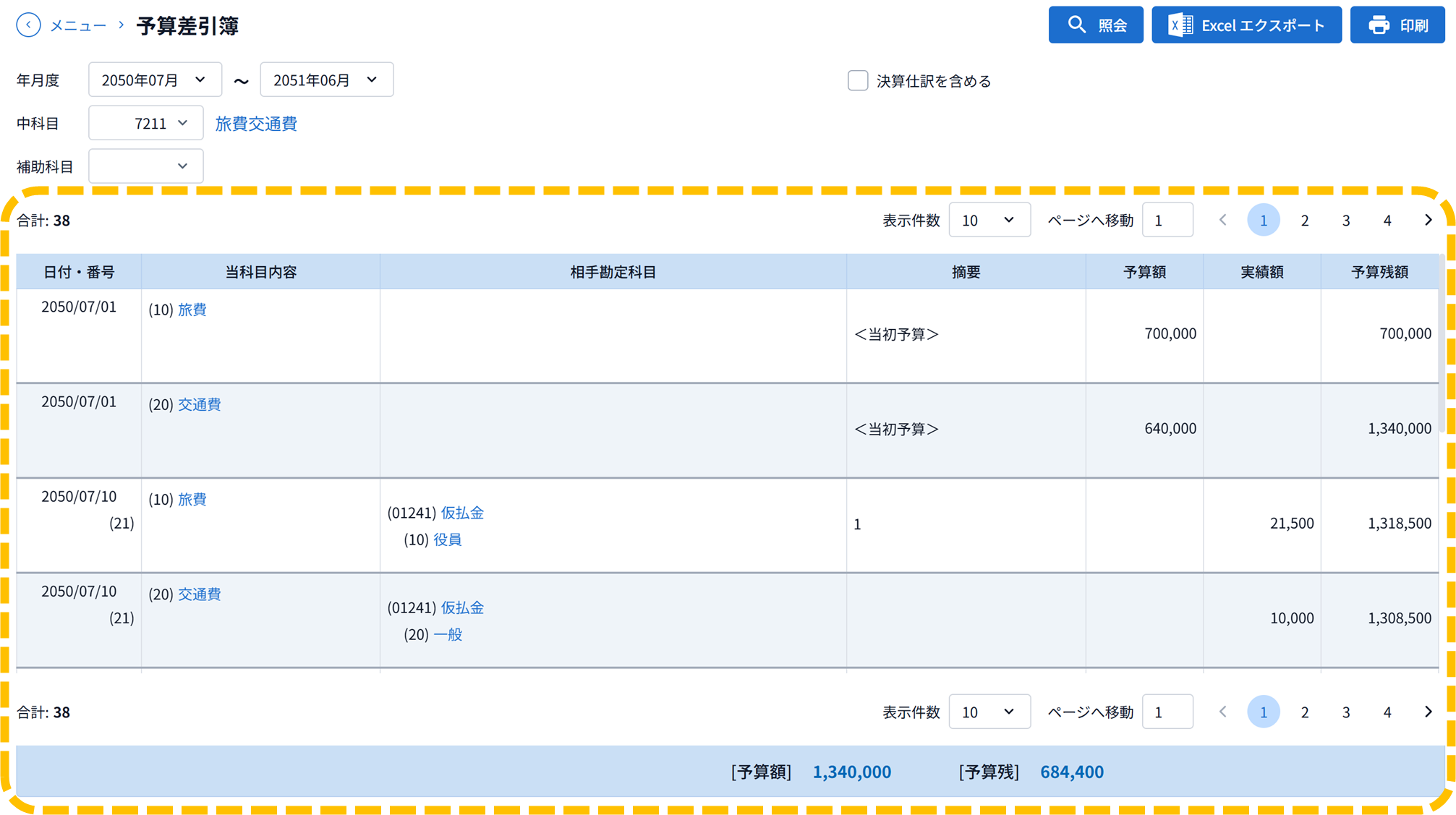
Task: Select page 1 in top pagination
Action: click(x=1263, y=220)
